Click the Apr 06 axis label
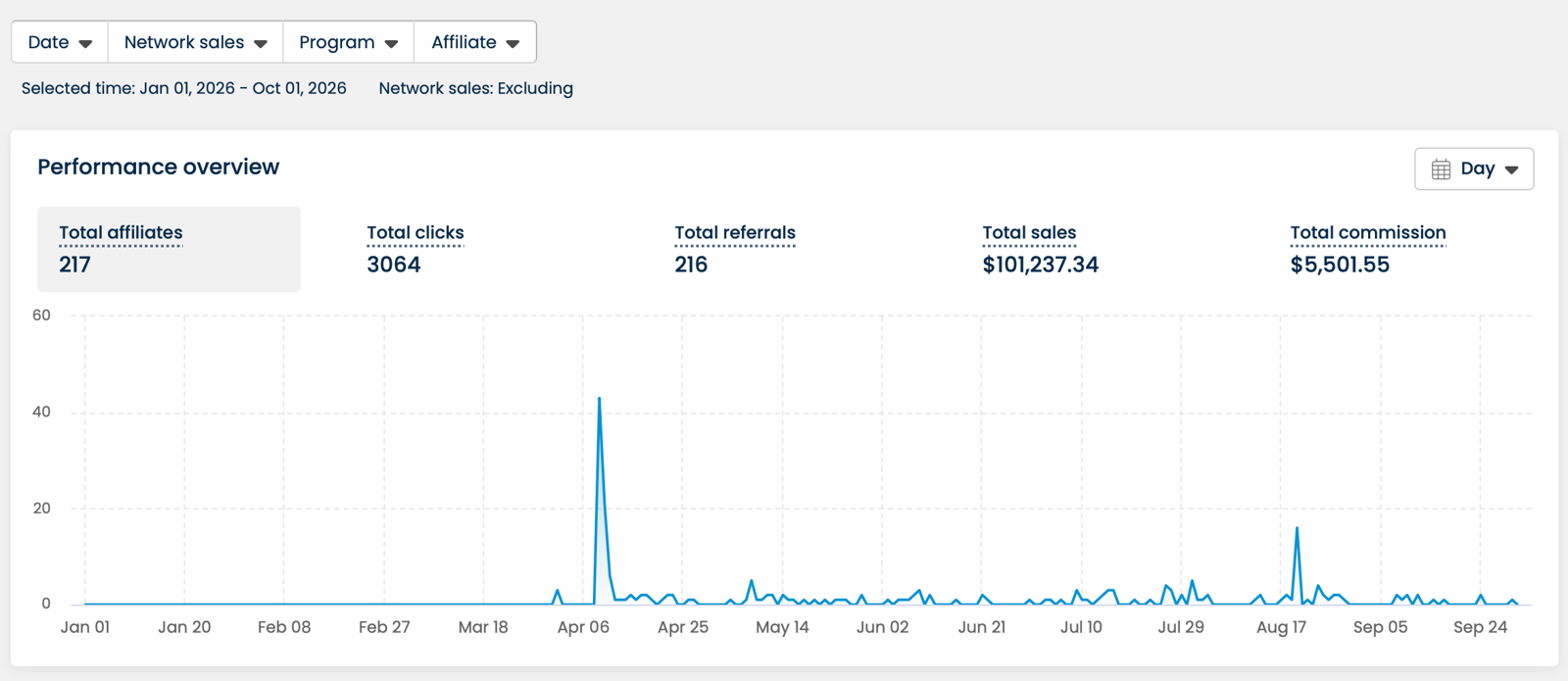The height and width of the screenshot is (681, 1568). coord(583,627)
